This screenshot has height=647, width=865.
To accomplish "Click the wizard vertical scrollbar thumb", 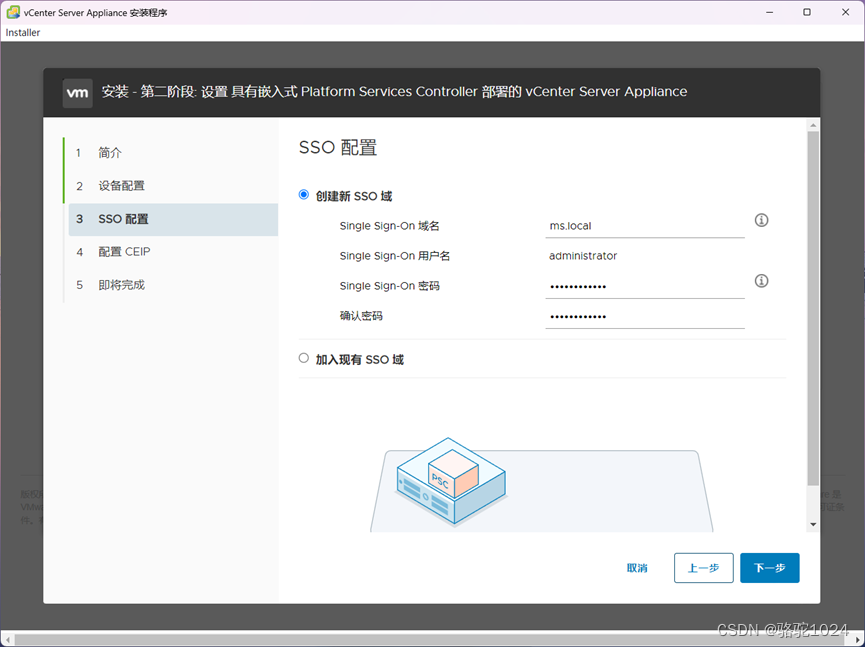I will coord(813,309).
